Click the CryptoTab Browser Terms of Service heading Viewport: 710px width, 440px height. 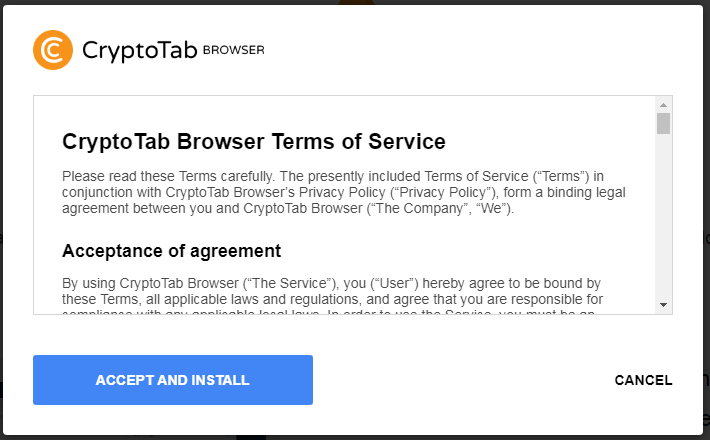(x=253, y=141)
